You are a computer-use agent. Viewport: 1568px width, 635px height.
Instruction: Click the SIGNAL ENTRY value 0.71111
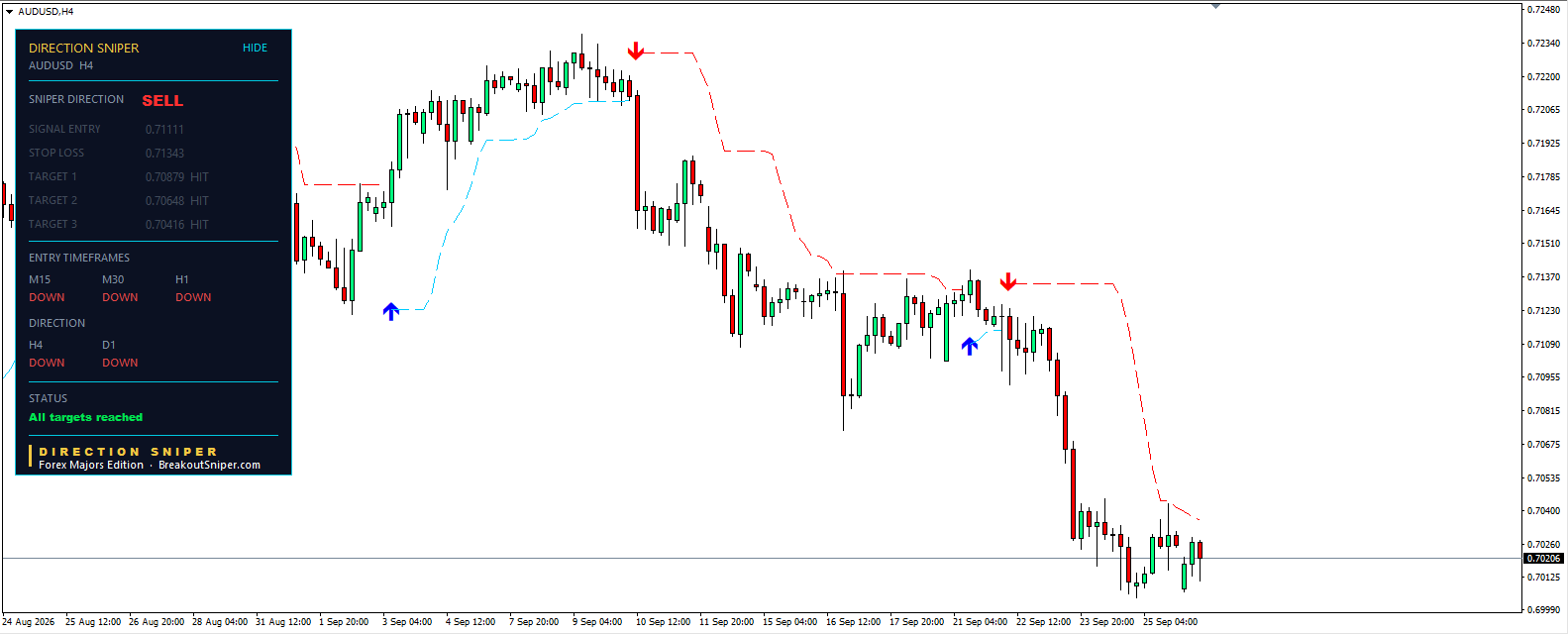[164, 130]
